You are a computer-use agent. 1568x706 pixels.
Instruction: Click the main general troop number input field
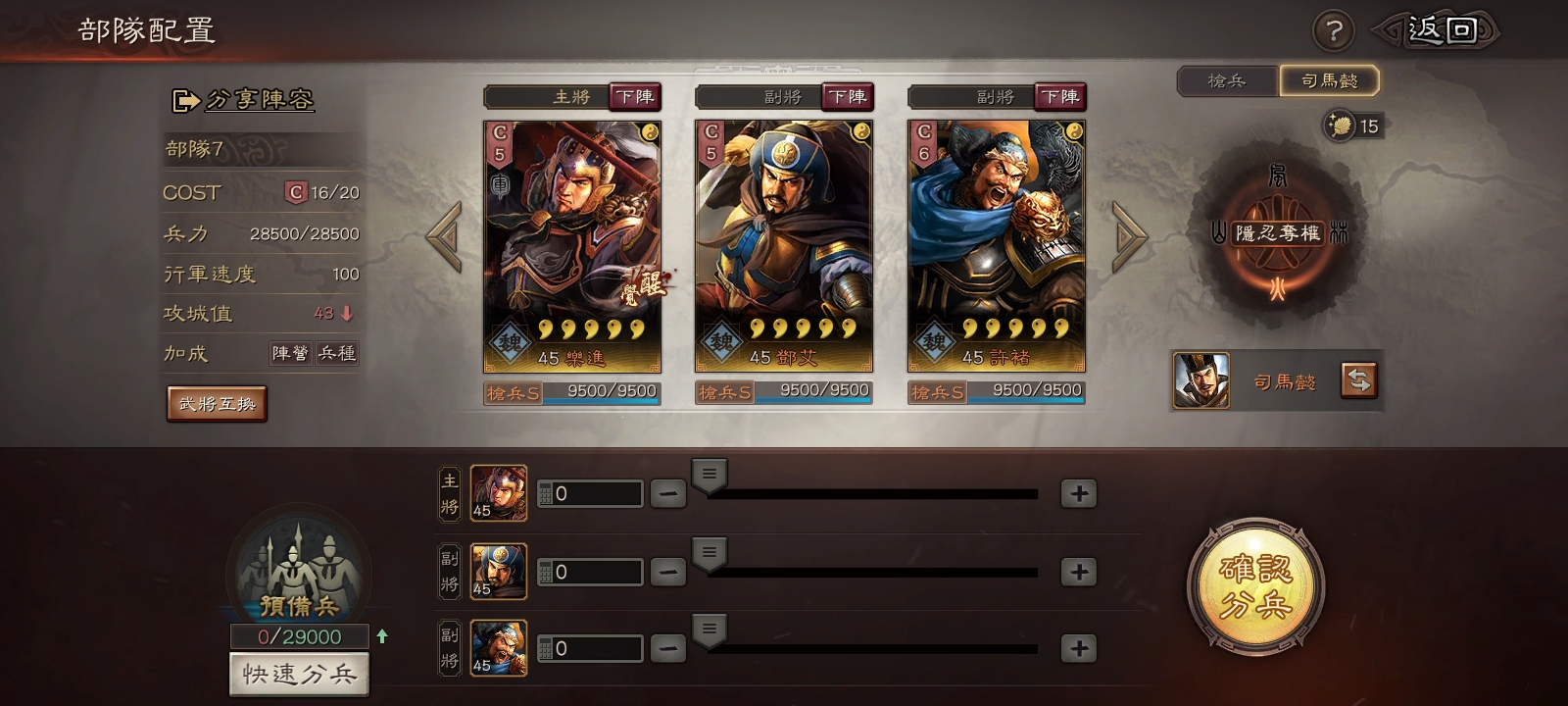(x=590, y=493)
